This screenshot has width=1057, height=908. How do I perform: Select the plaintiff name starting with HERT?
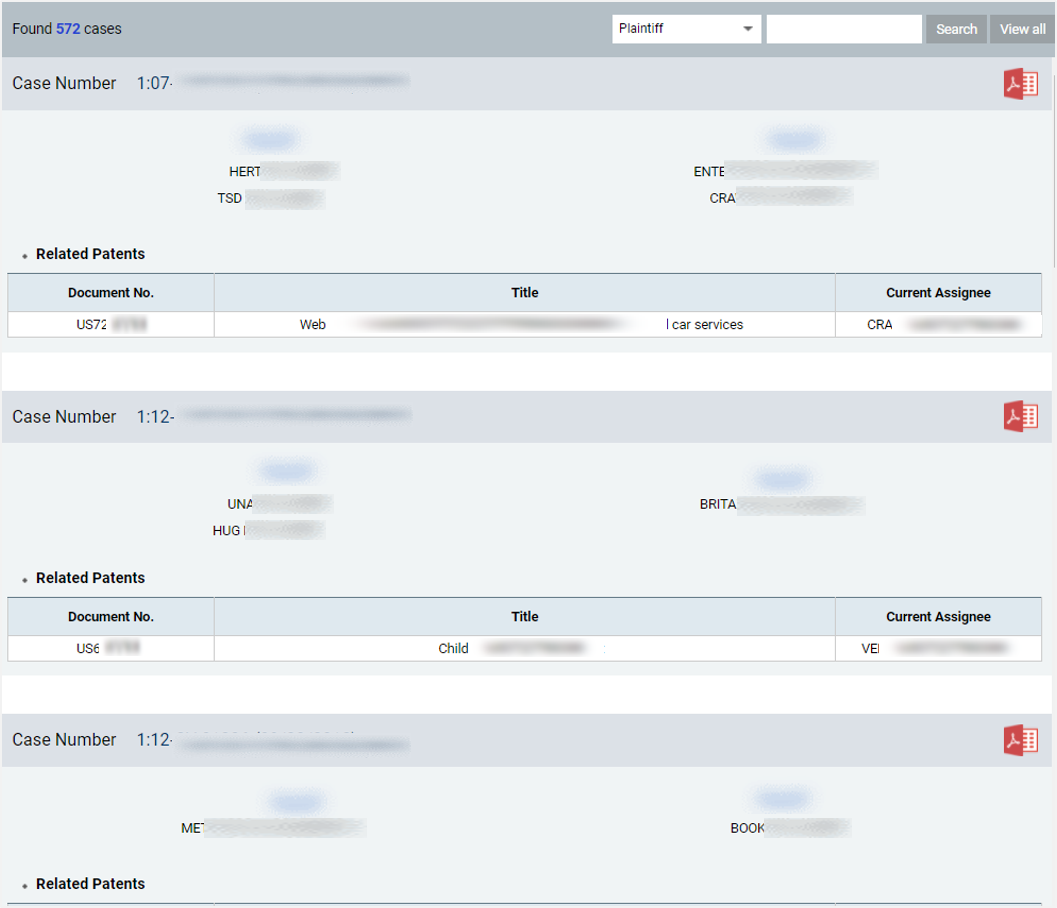click(x=283, y=172)
